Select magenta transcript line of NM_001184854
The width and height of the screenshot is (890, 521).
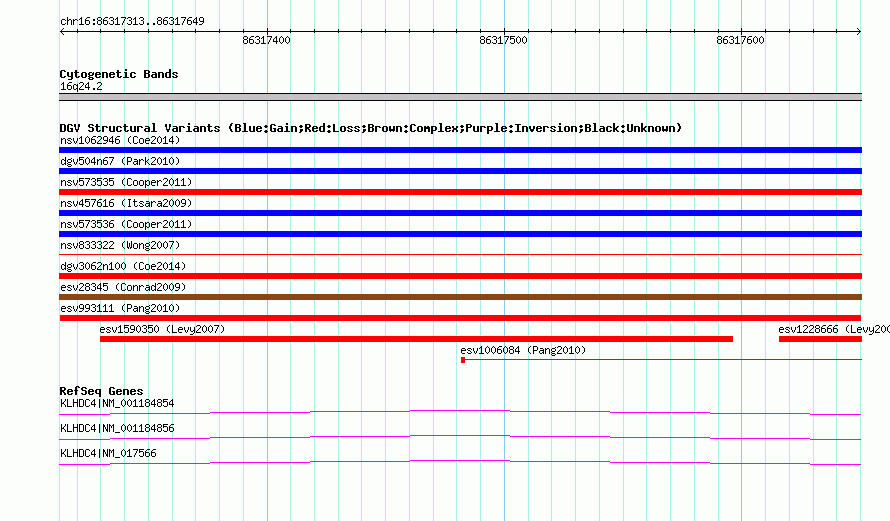pos(460,412)
